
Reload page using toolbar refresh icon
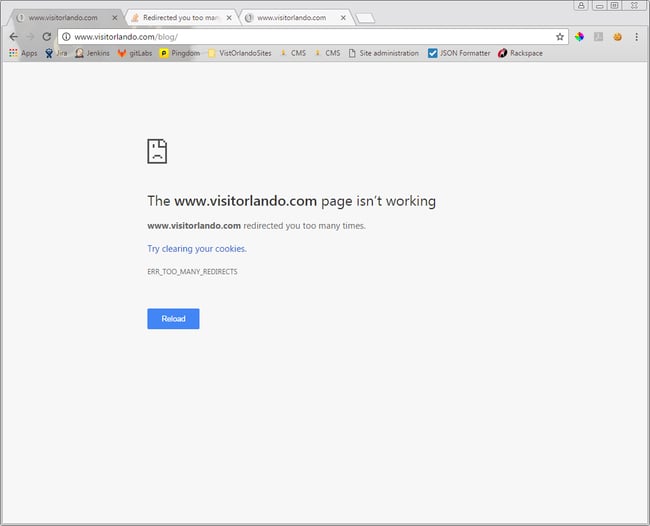pyautogui.click(x=46, y=37)
